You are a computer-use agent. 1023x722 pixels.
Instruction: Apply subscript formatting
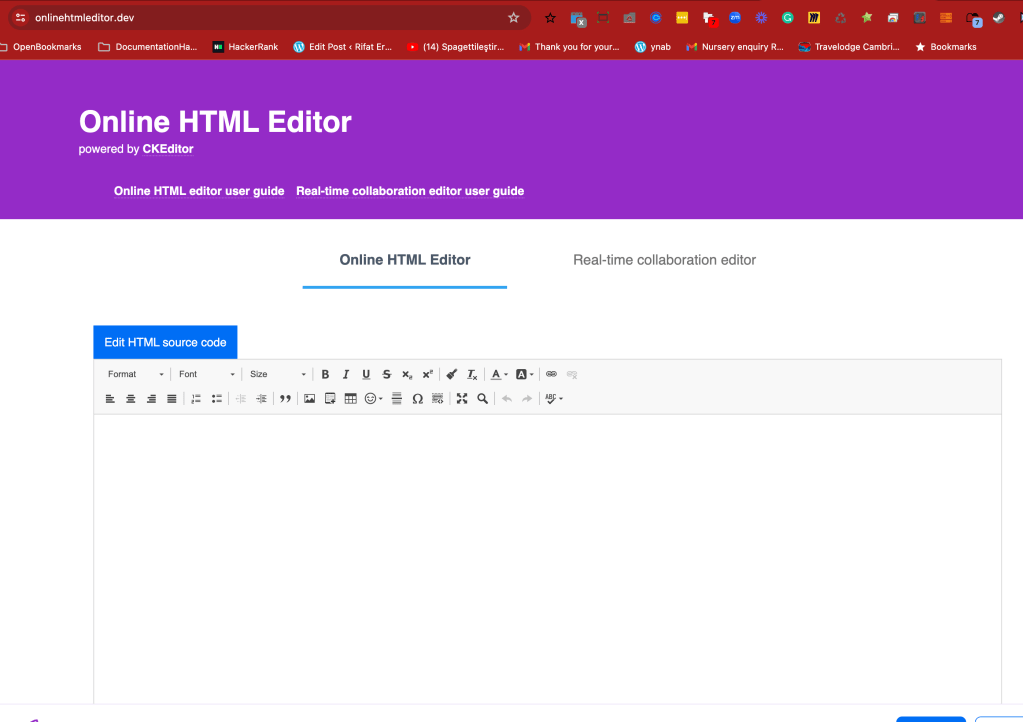(x=407, y=374)
